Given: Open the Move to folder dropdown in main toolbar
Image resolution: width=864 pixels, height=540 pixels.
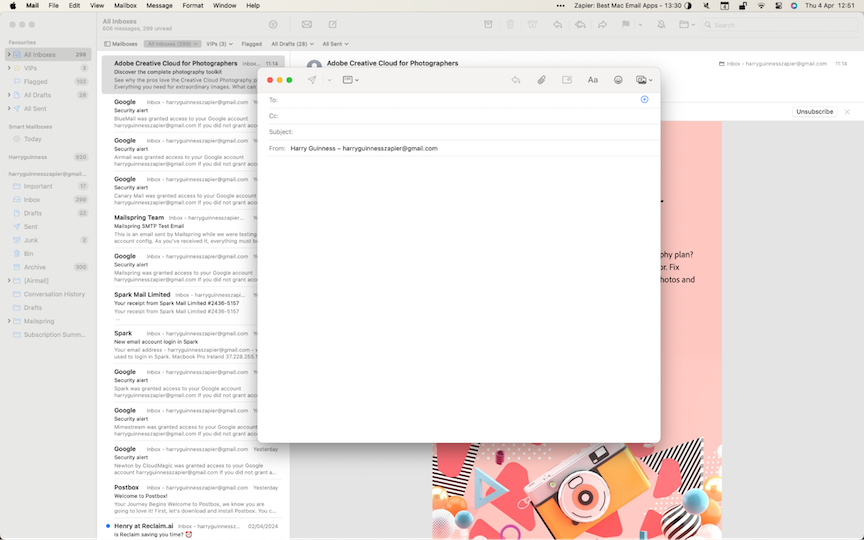Looking at the screenshot, I should (x=687, y=24).
